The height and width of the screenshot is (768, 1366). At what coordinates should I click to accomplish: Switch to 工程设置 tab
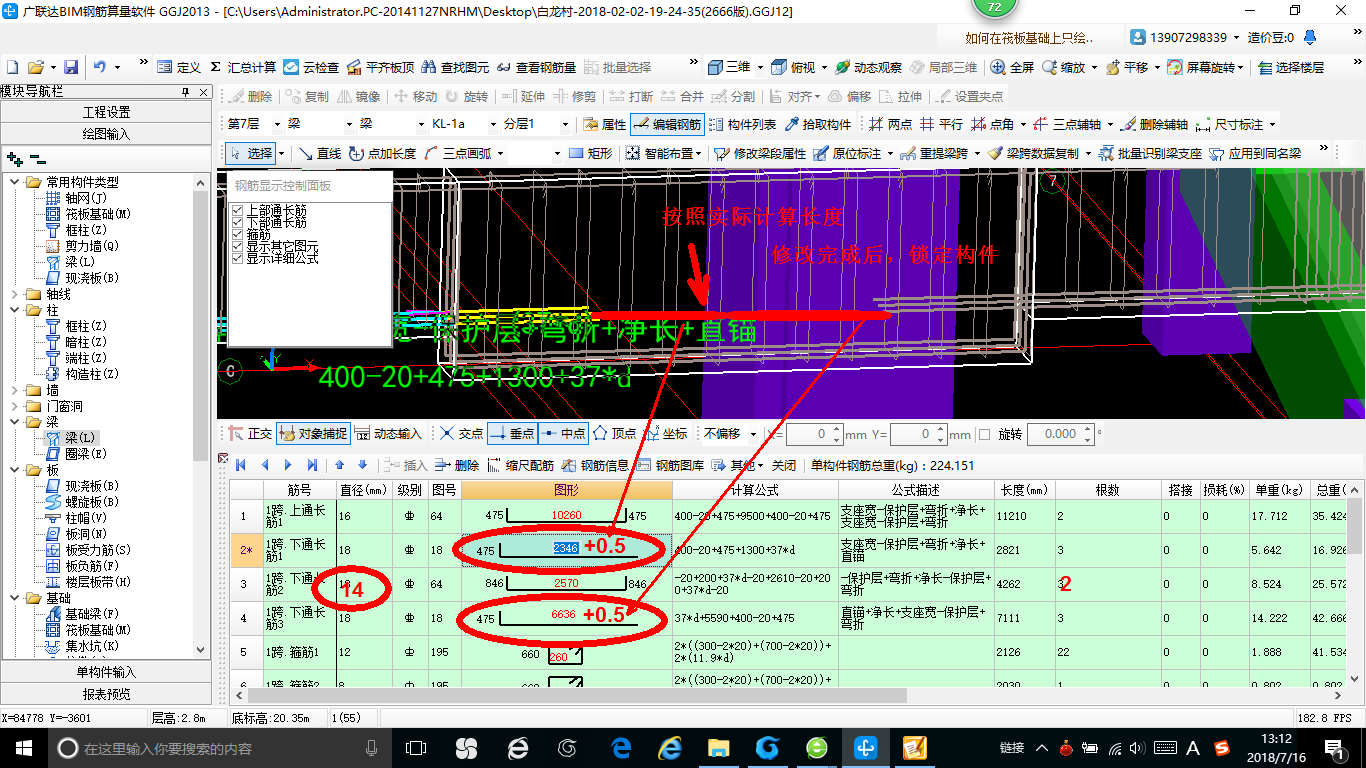click(106, 112)
